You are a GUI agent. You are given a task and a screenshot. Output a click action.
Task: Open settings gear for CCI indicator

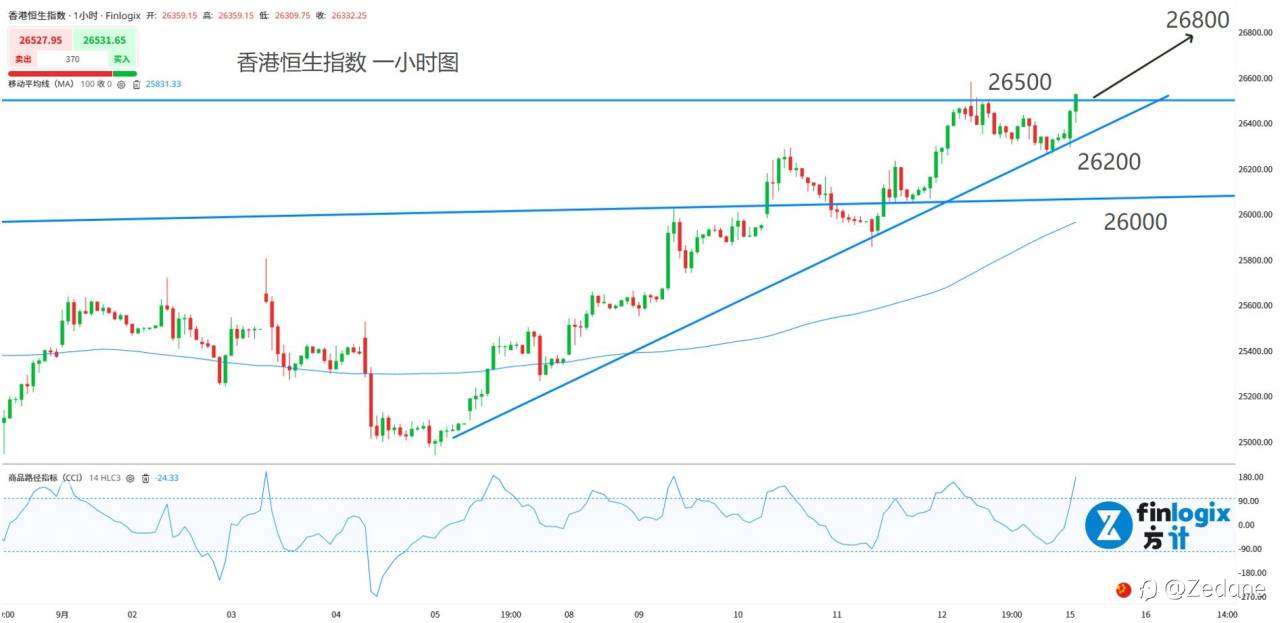point(130,478)
